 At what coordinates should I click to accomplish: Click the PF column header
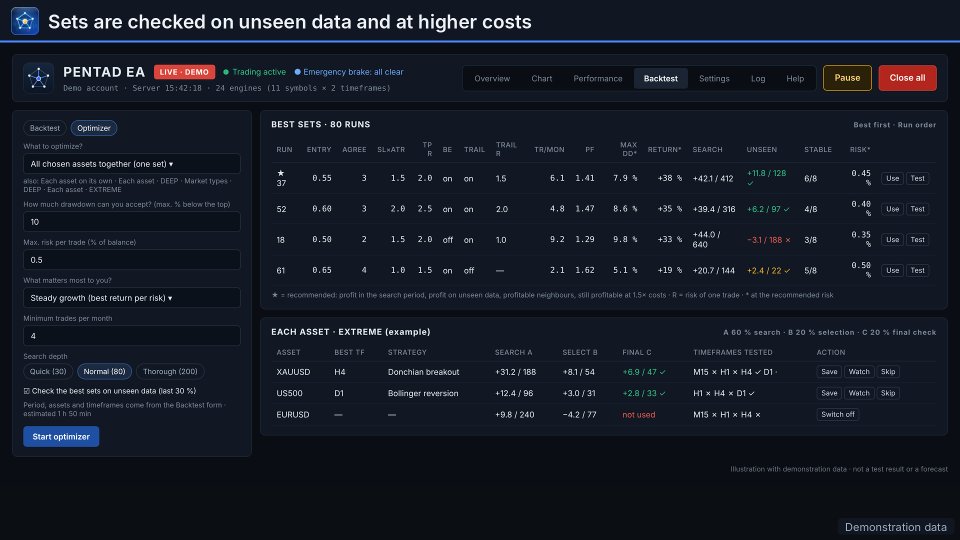coord(589,149)
